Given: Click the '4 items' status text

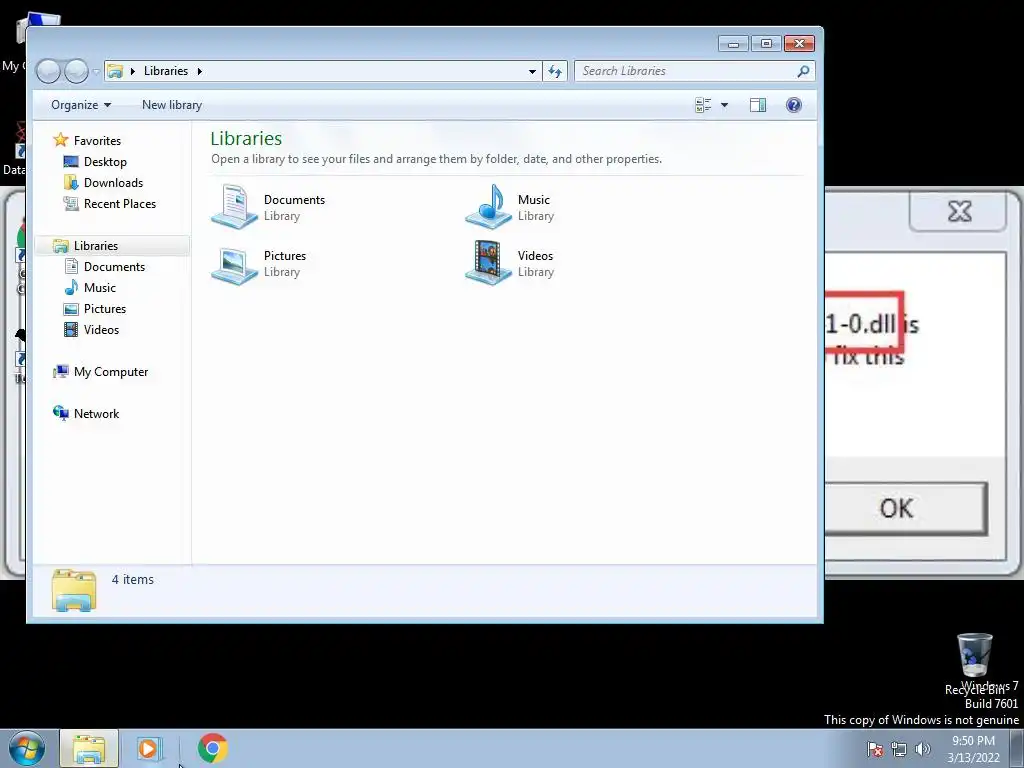Looking at the screenshot, I should click(133, 579).
